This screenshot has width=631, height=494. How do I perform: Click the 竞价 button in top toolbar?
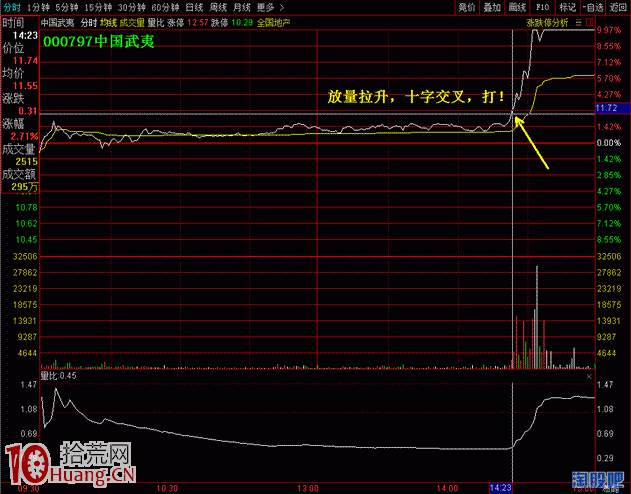[467, 7]
